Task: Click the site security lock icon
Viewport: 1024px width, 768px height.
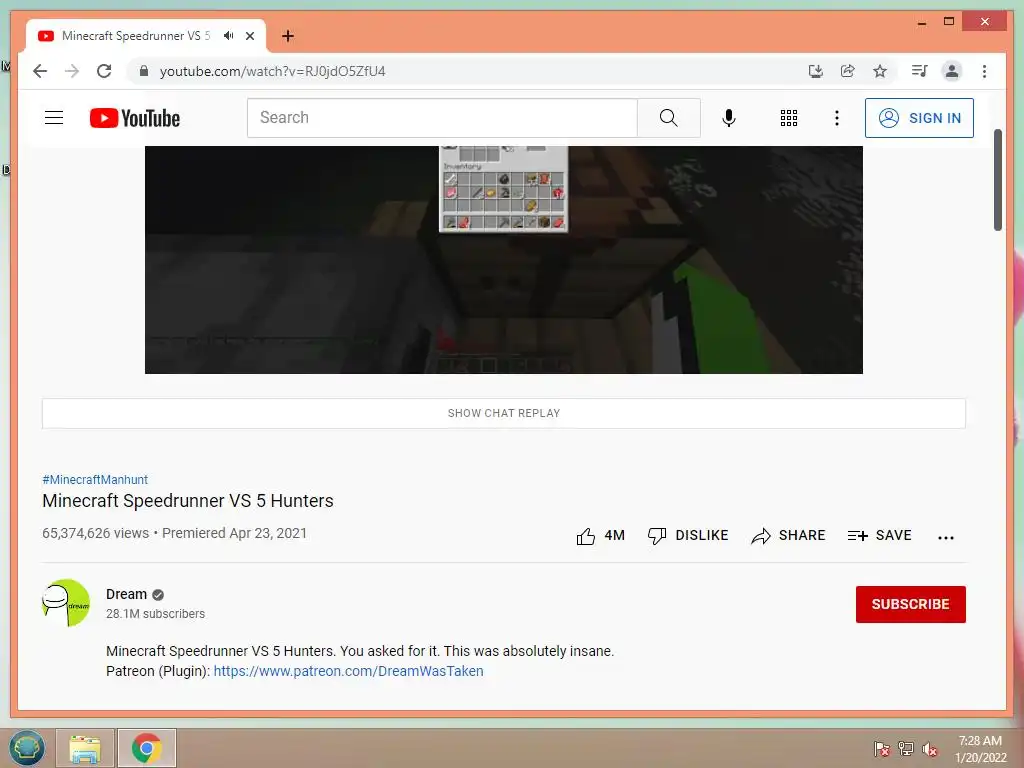Action: (x=144, y=71)
